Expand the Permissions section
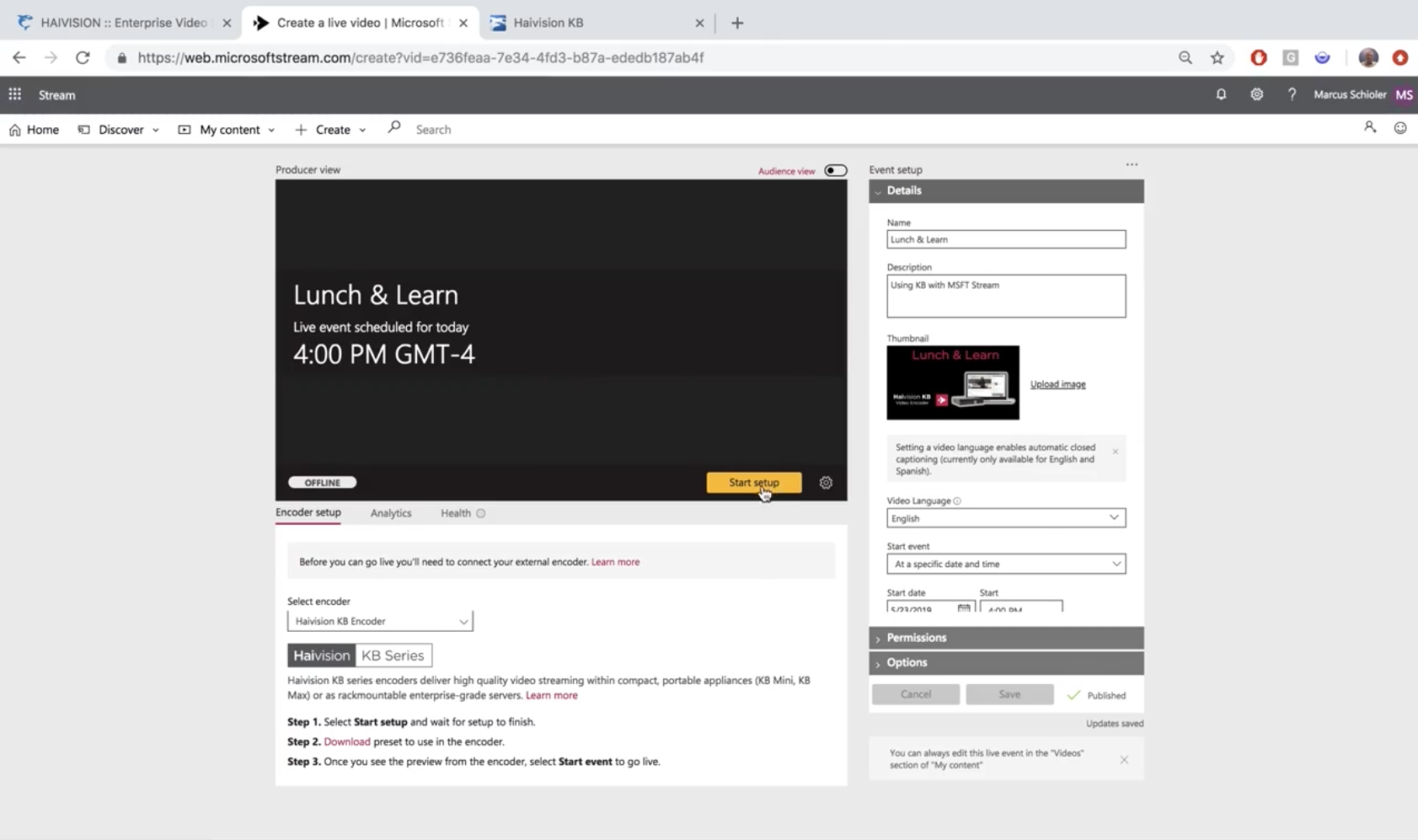 click(1006, 638)
